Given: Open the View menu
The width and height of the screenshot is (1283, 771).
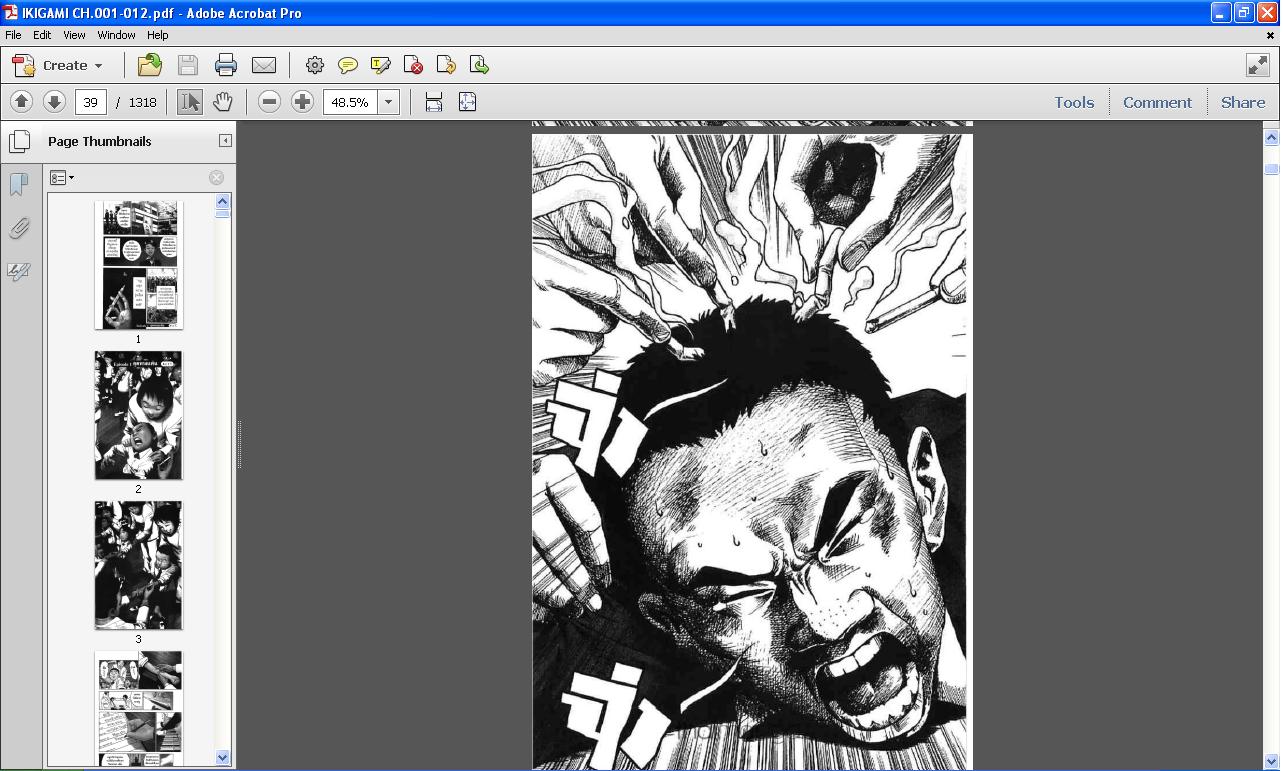Looking at the screenshot, I should [x=74, y=35].
